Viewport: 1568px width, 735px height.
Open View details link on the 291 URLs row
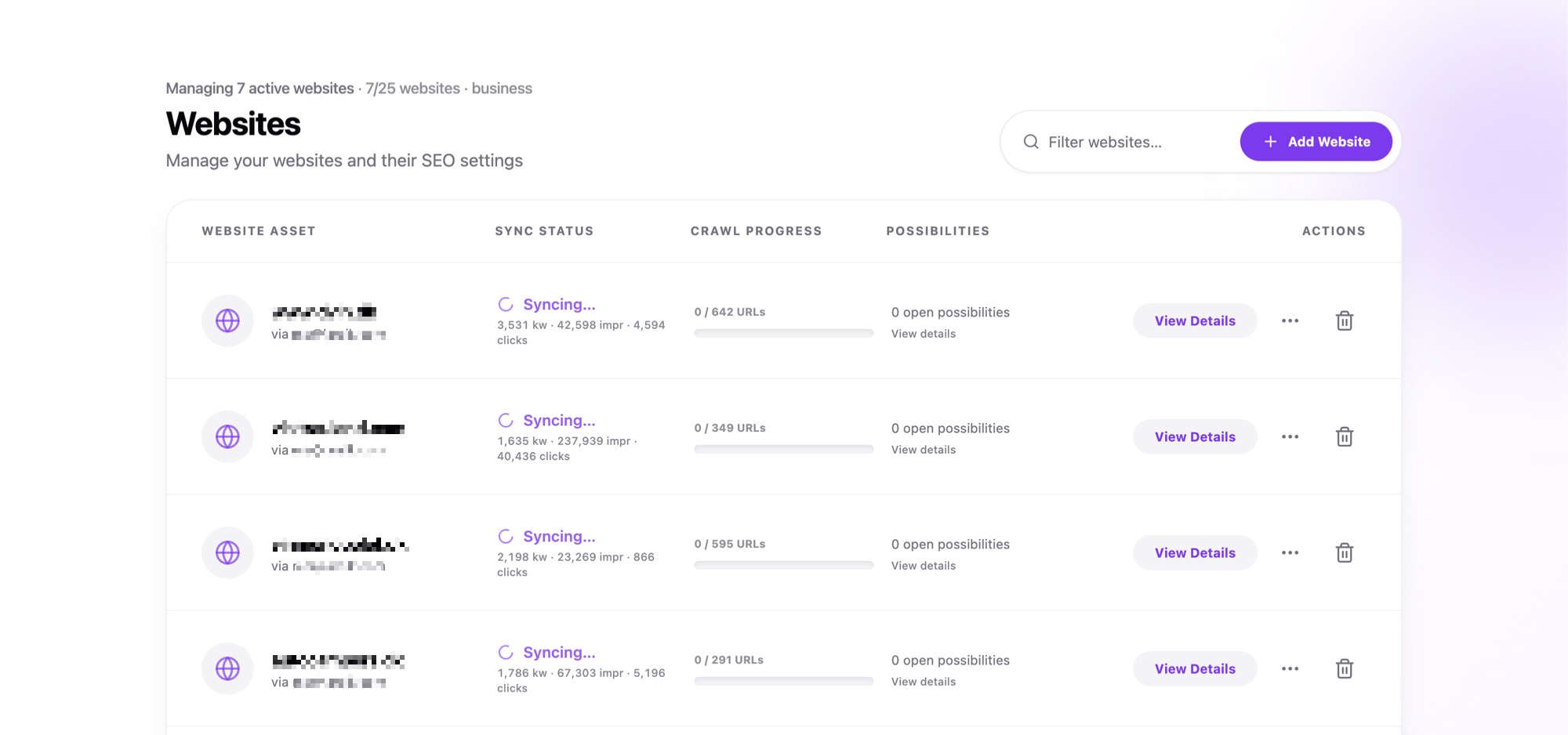pyautogui.click(x=923, y=681)
